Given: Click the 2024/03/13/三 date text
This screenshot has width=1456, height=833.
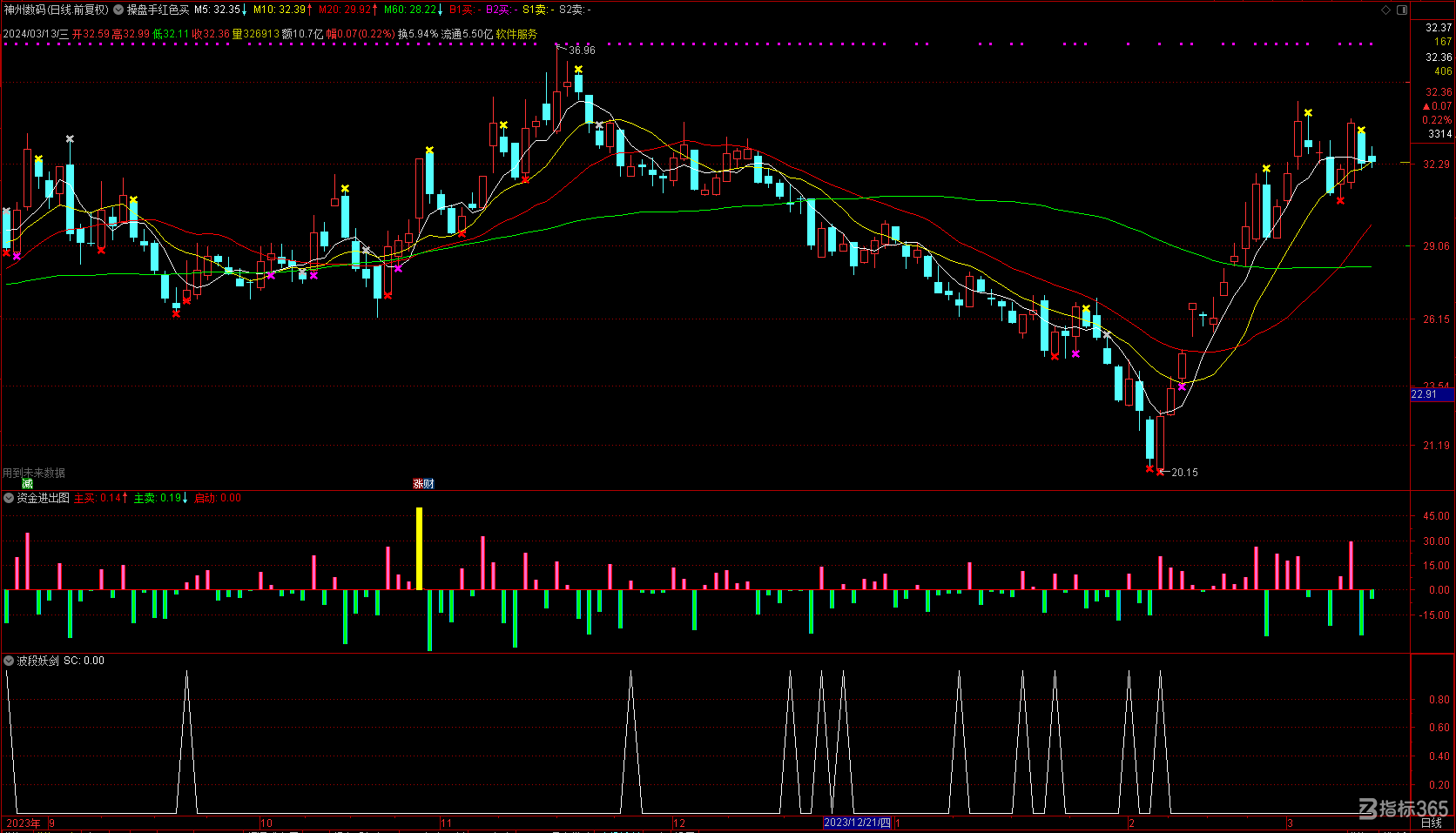Looking at the screenshot, I should pos(36,34).
